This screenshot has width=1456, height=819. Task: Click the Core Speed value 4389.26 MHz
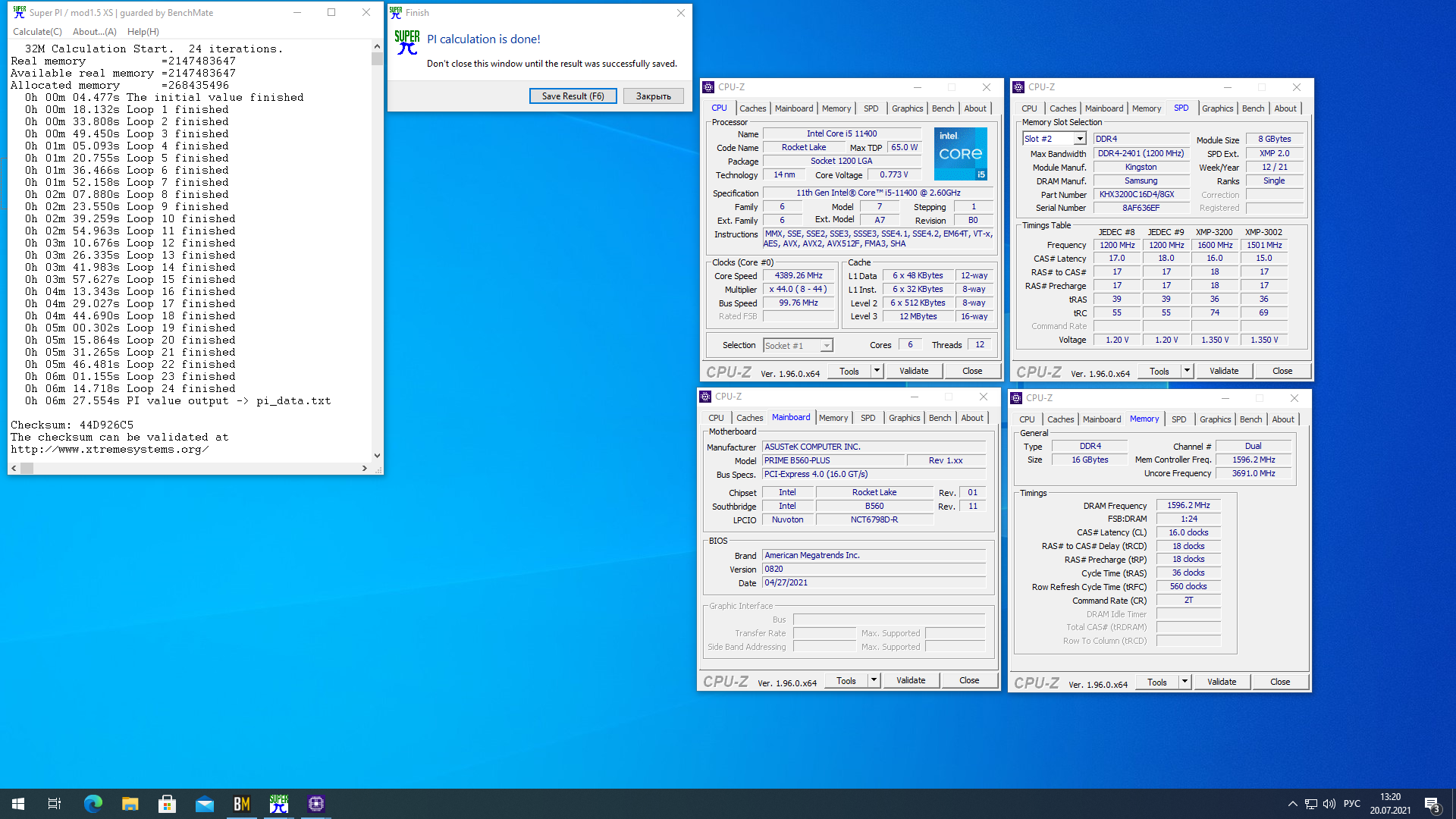(x=798, y=276)
